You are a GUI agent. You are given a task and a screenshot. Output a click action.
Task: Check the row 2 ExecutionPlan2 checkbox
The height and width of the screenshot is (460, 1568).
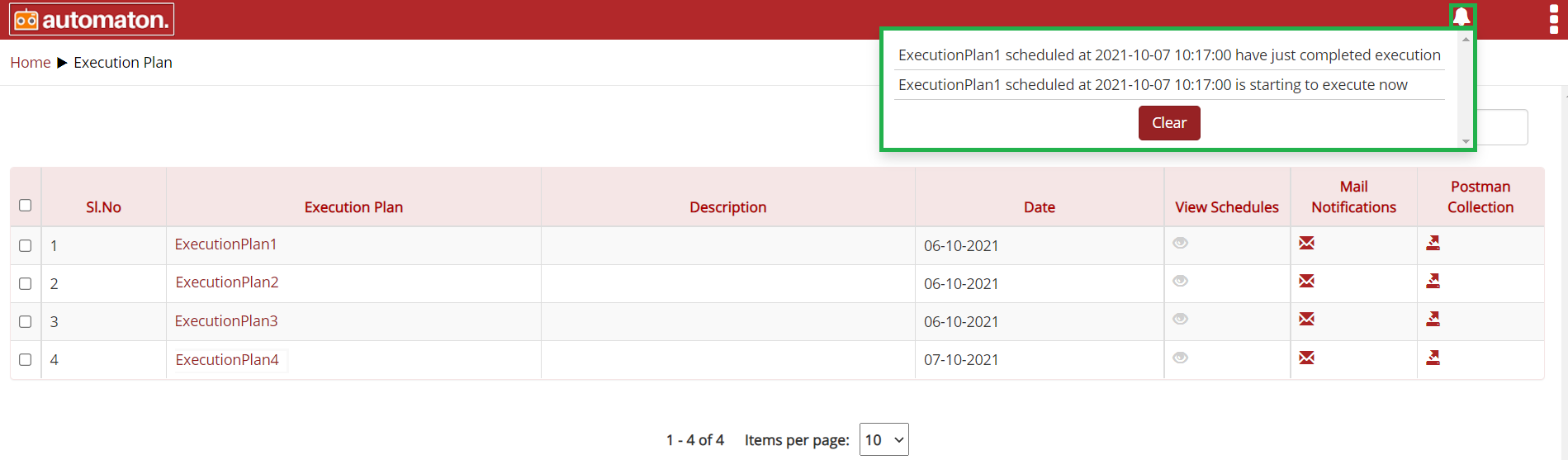26,283
